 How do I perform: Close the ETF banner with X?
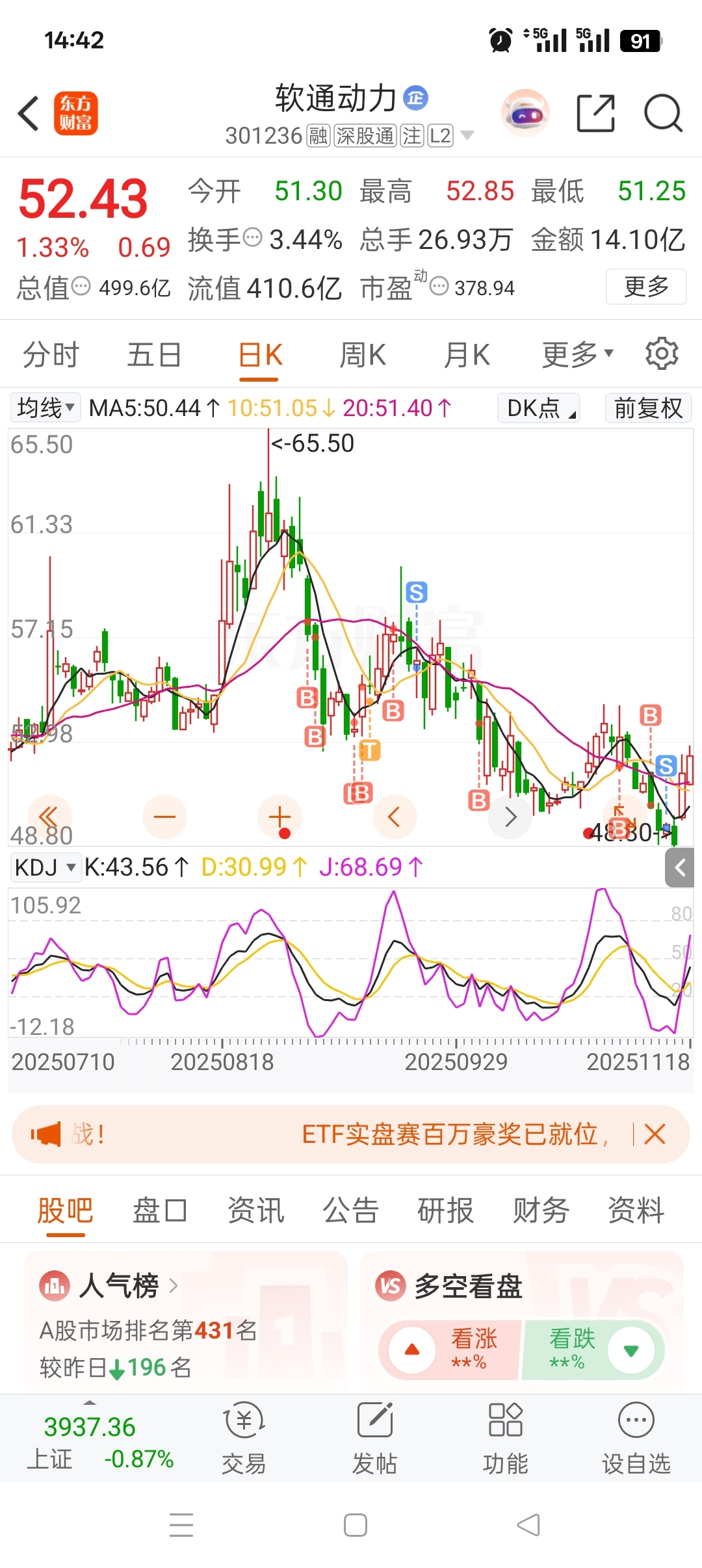(x=655, y=1134)
